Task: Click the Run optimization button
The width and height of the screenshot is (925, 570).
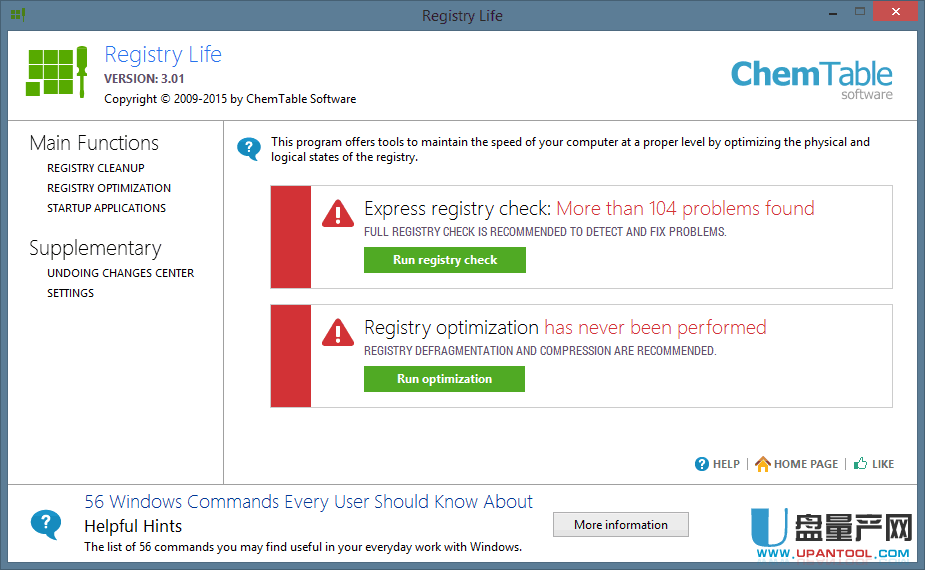Action: (x=444, y=379)
